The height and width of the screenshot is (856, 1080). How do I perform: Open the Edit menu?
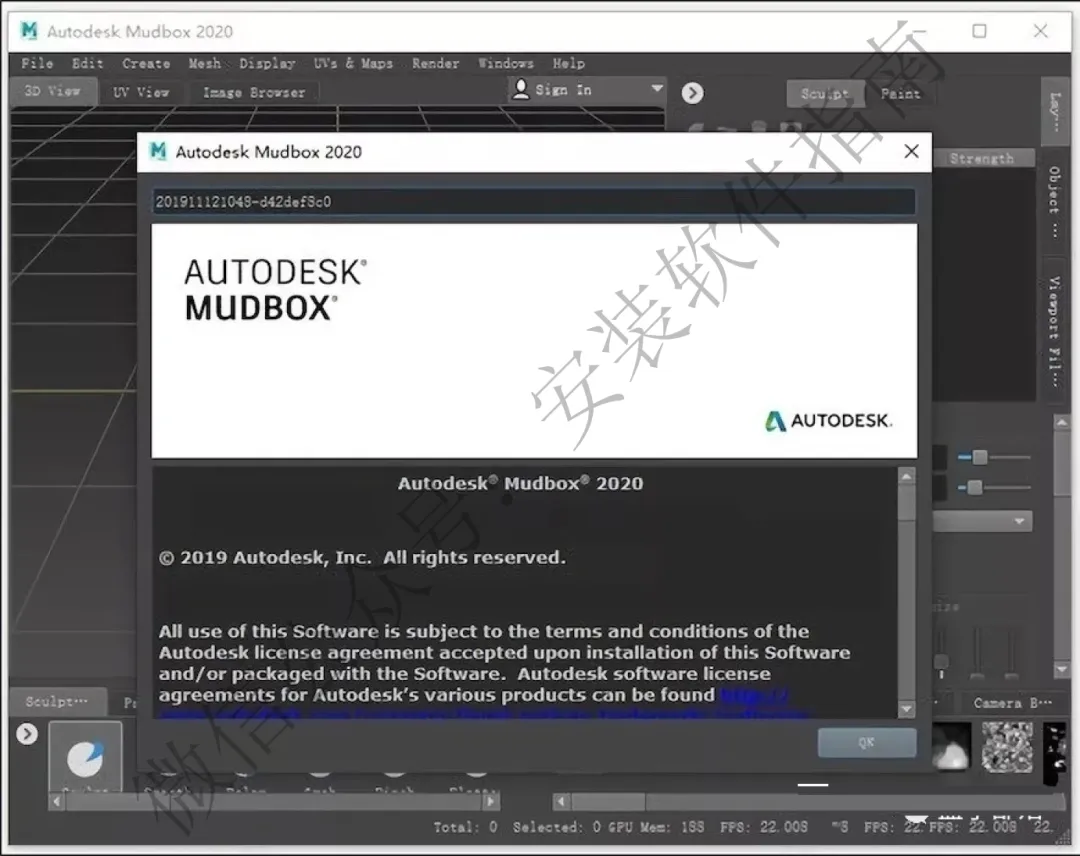(87, 63)
